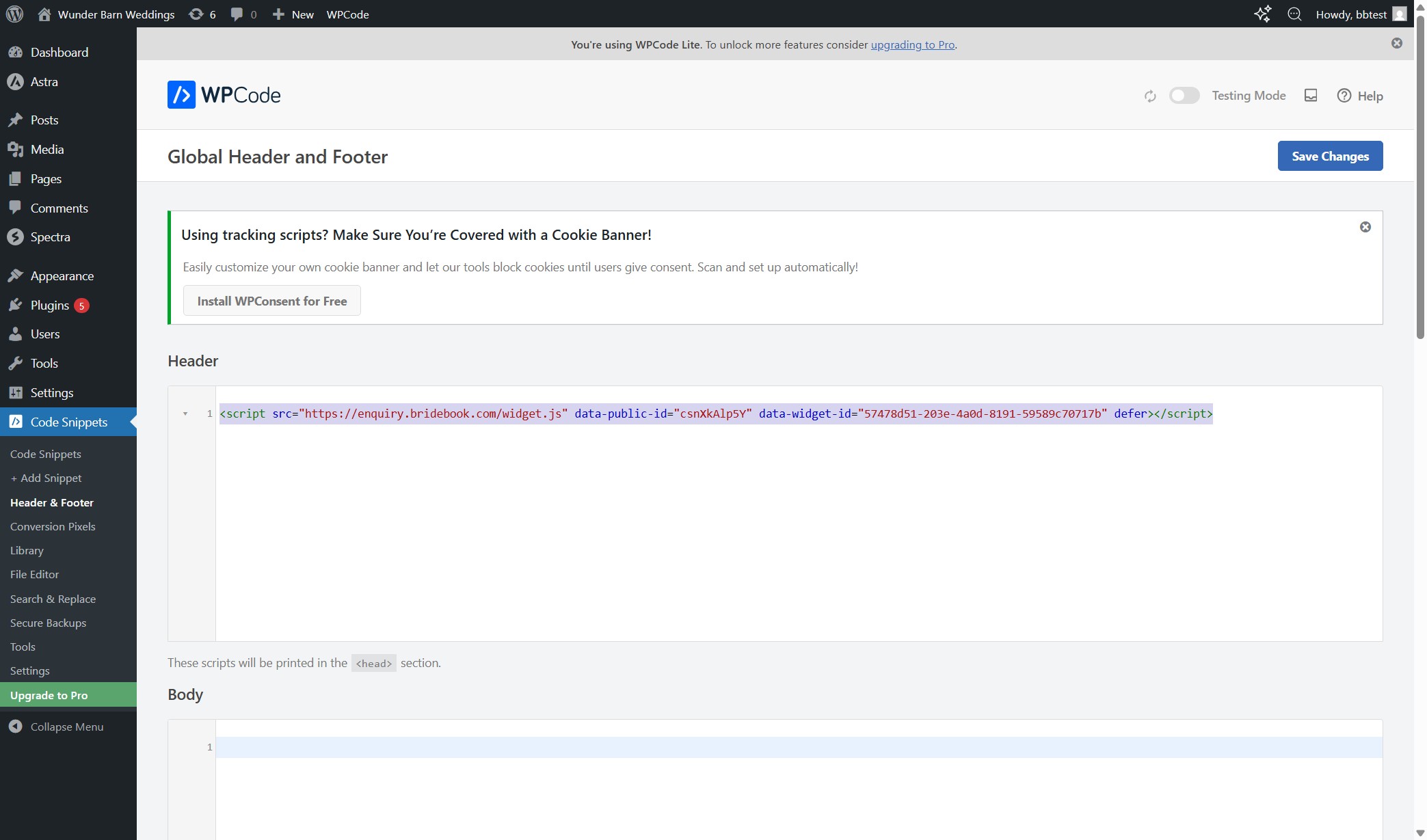Collapse the admin menu
This screenshot has height=840, width=1427.
(x=57, y=727)
